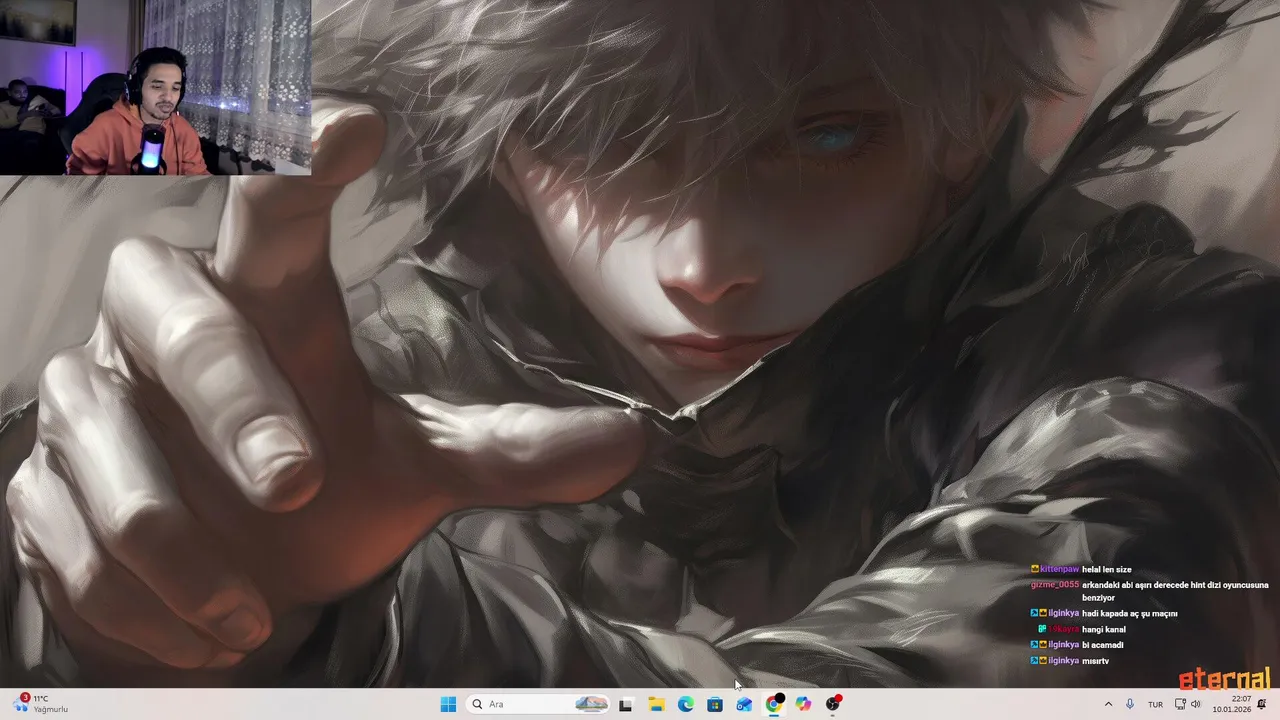Open Task View from the taskbar

point(626,704)
